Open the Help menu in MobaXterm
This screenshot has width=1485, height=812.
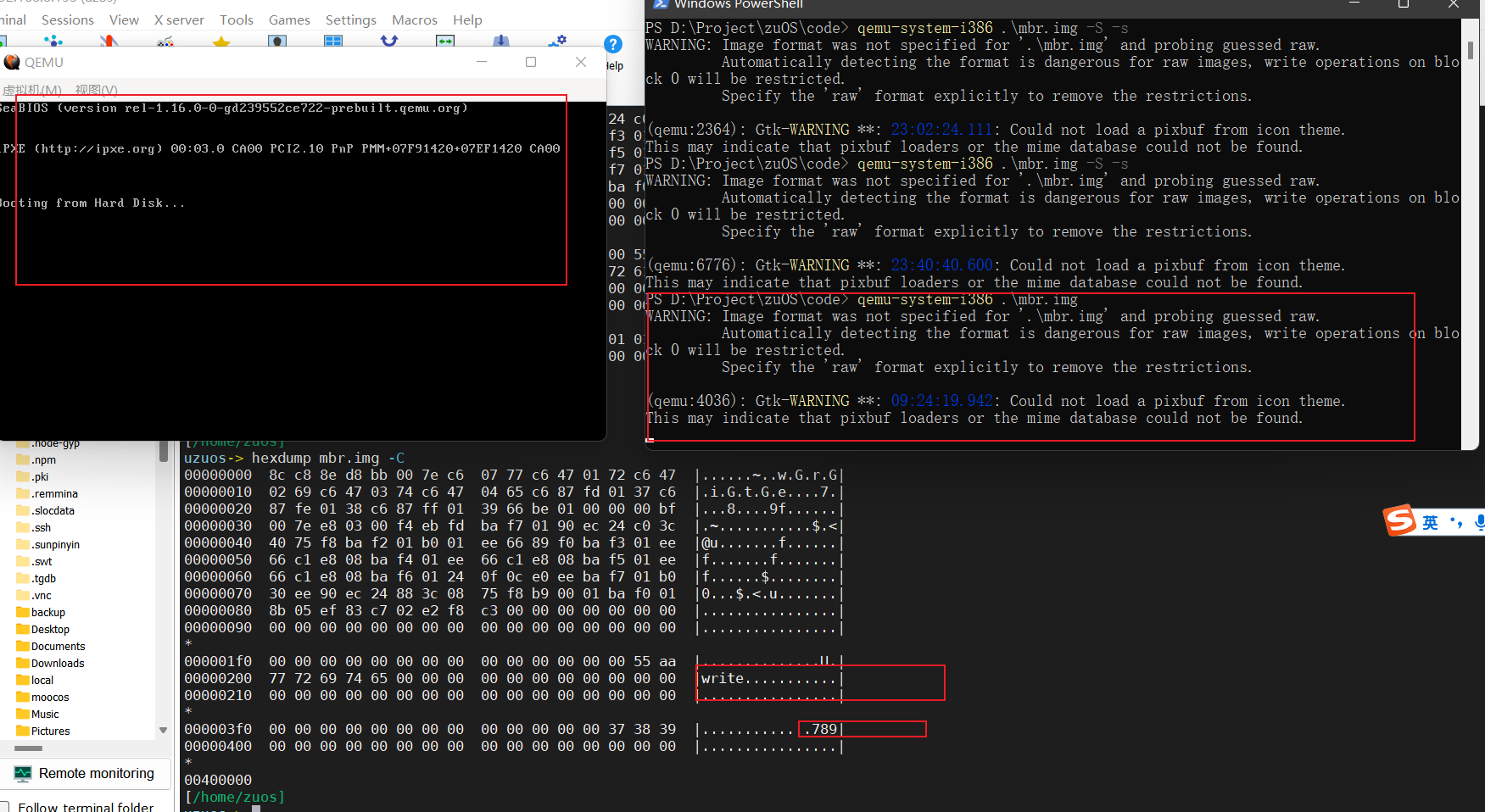(x=467, y=19)
